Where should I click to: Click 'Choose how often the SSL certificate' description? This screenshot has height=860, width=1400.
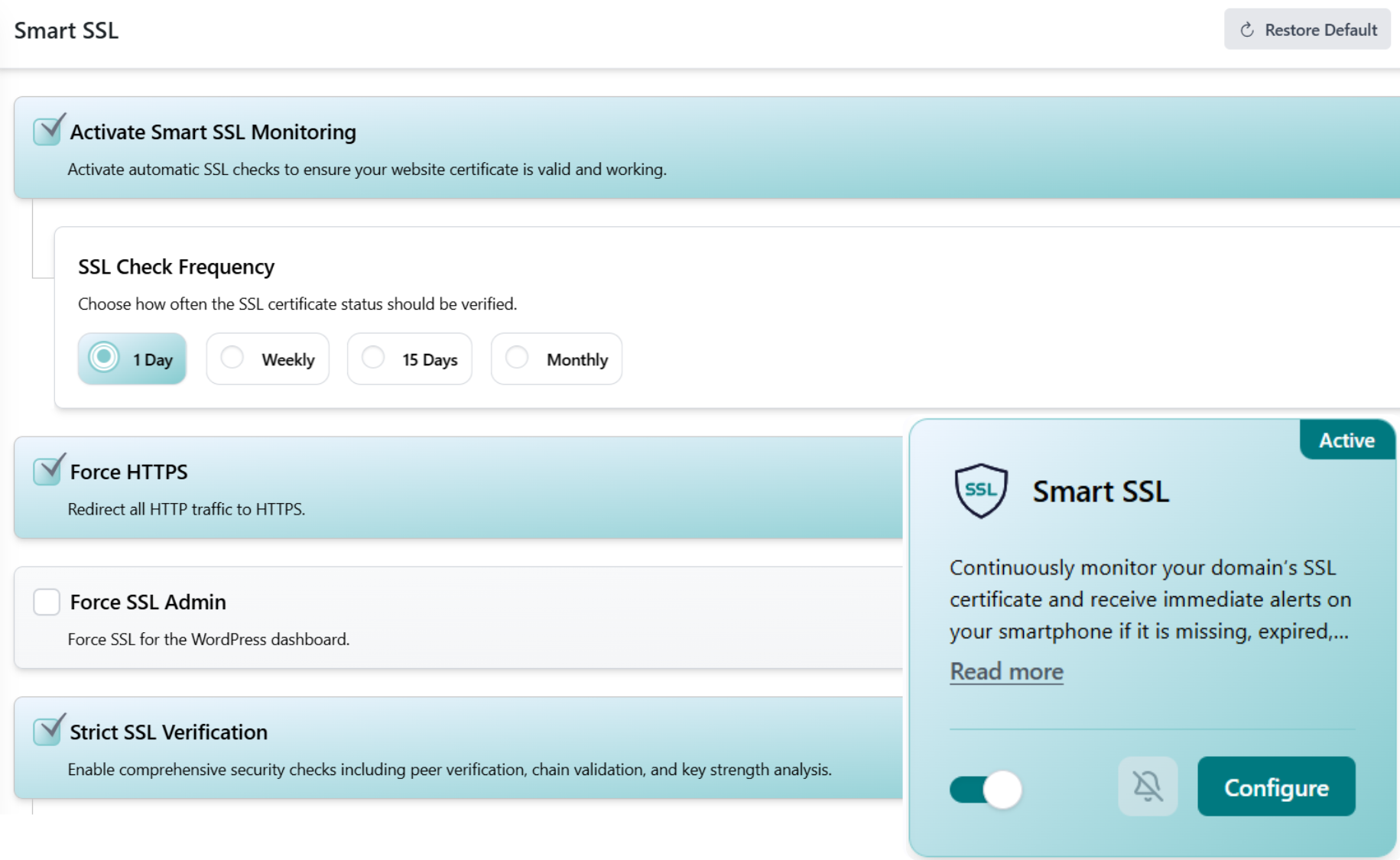pyautogui.click(x=297, y=304)
